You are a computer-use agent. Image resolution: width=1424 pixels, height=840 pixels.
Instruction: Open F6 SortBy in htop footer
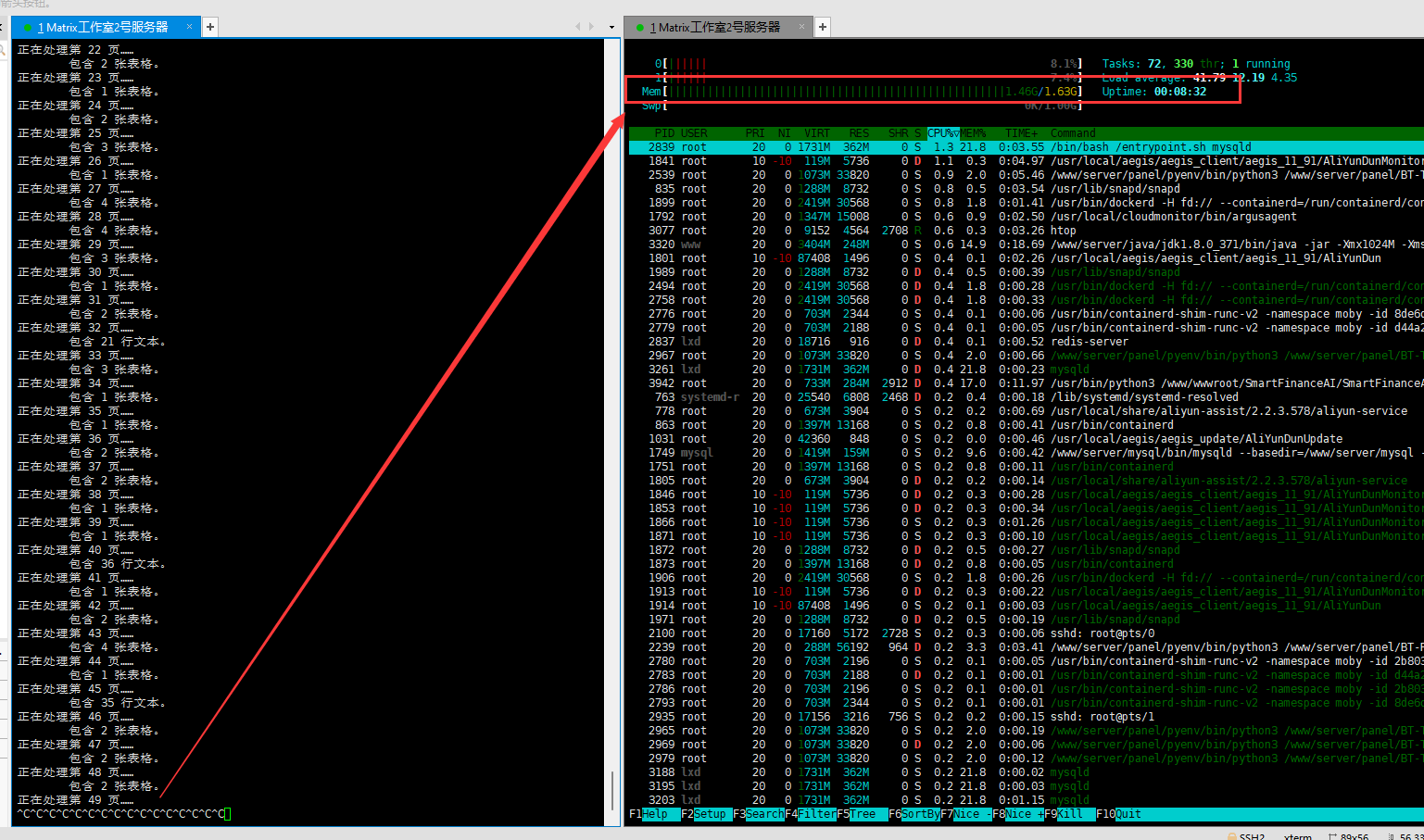pyautogui.click(x=914, y=814)
